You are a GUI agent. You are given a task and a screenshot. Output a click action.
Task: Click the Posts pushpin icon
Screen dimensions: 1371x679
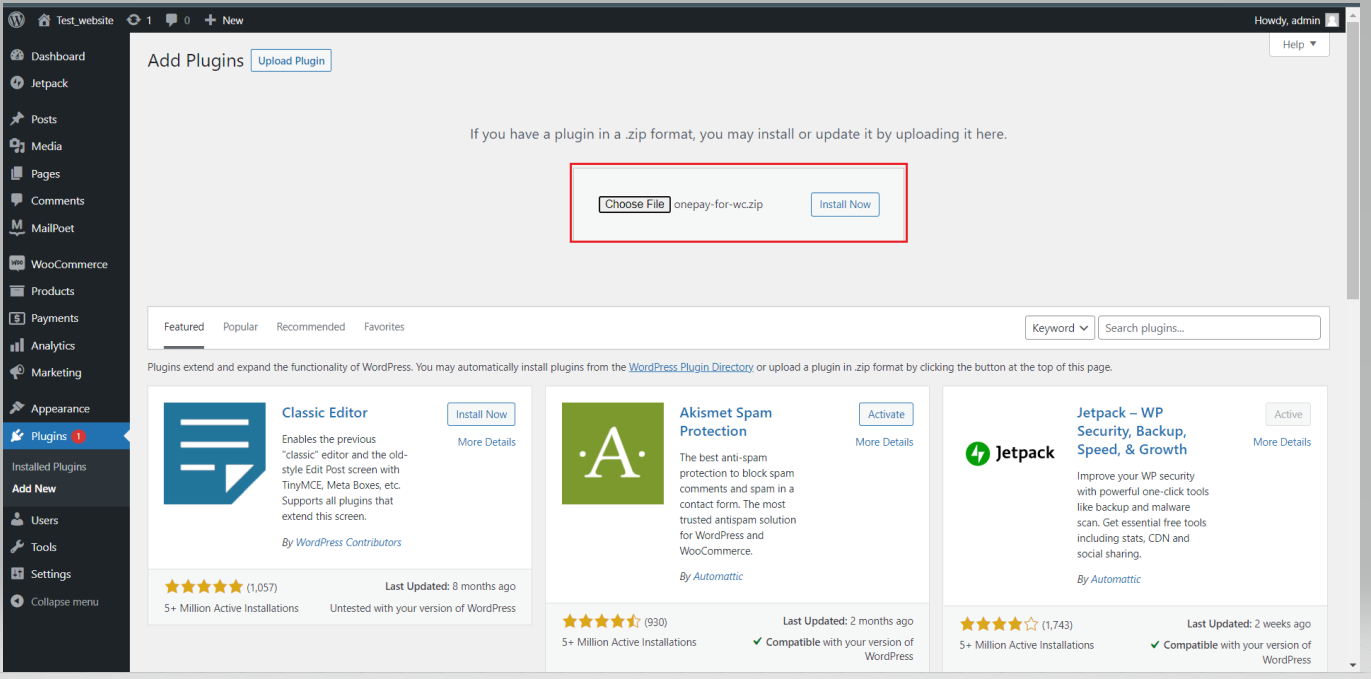click(17, 119)
